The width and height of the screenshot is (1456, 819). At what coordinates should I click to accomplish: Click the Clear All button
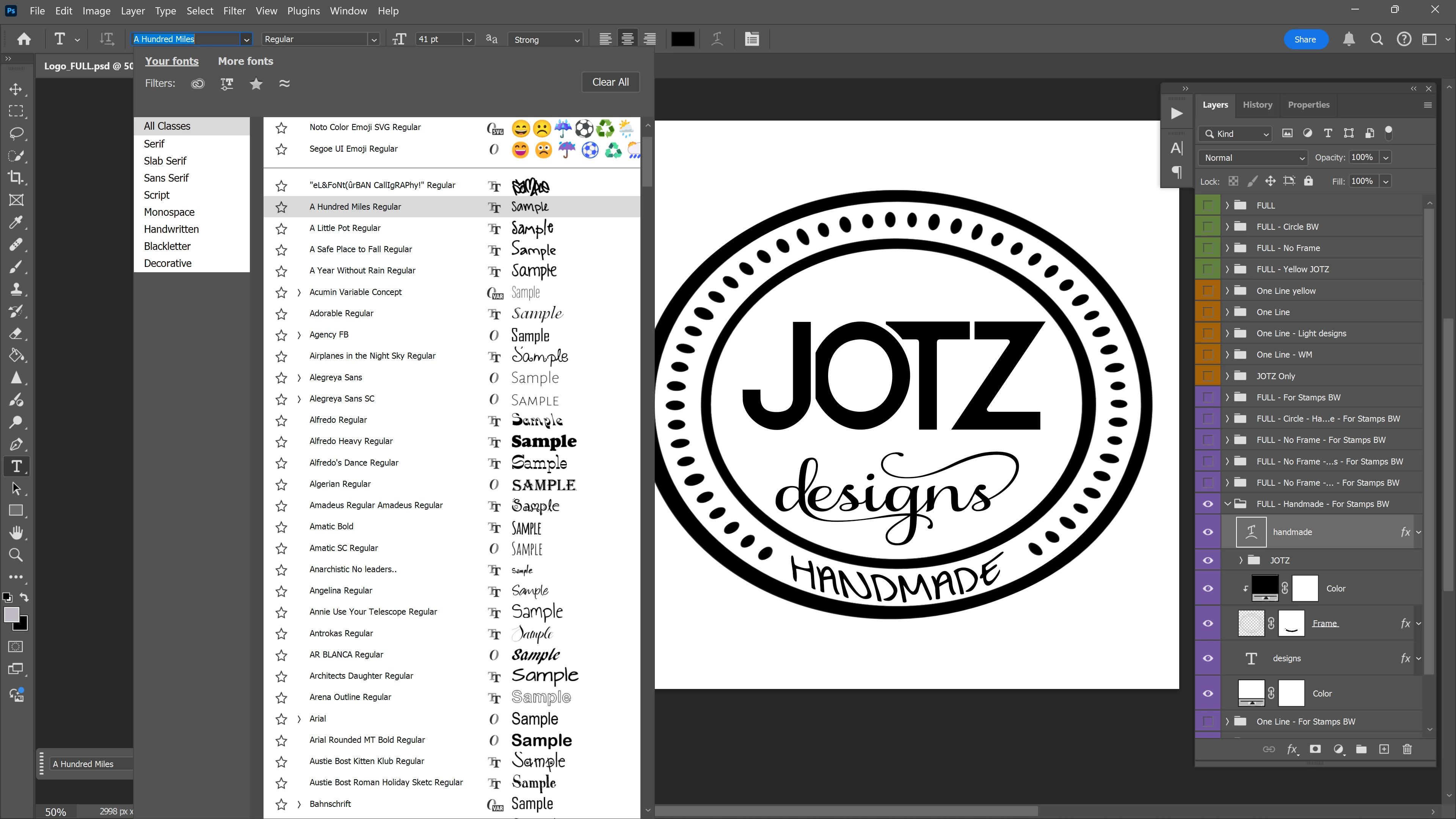pyautogui.click(x=610, y=82)
